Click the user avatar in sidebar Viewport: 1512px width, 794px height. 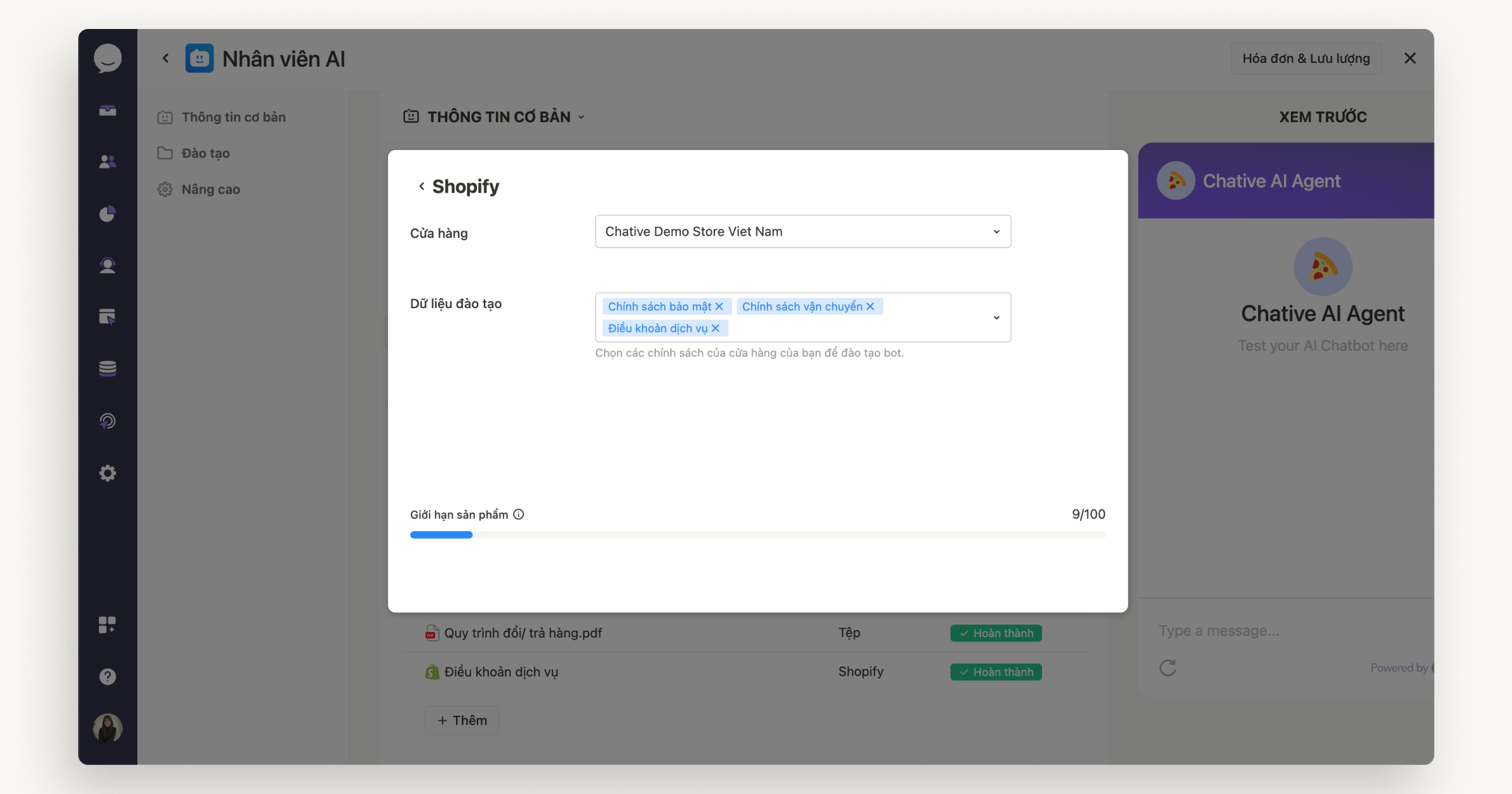click(108, 728)
